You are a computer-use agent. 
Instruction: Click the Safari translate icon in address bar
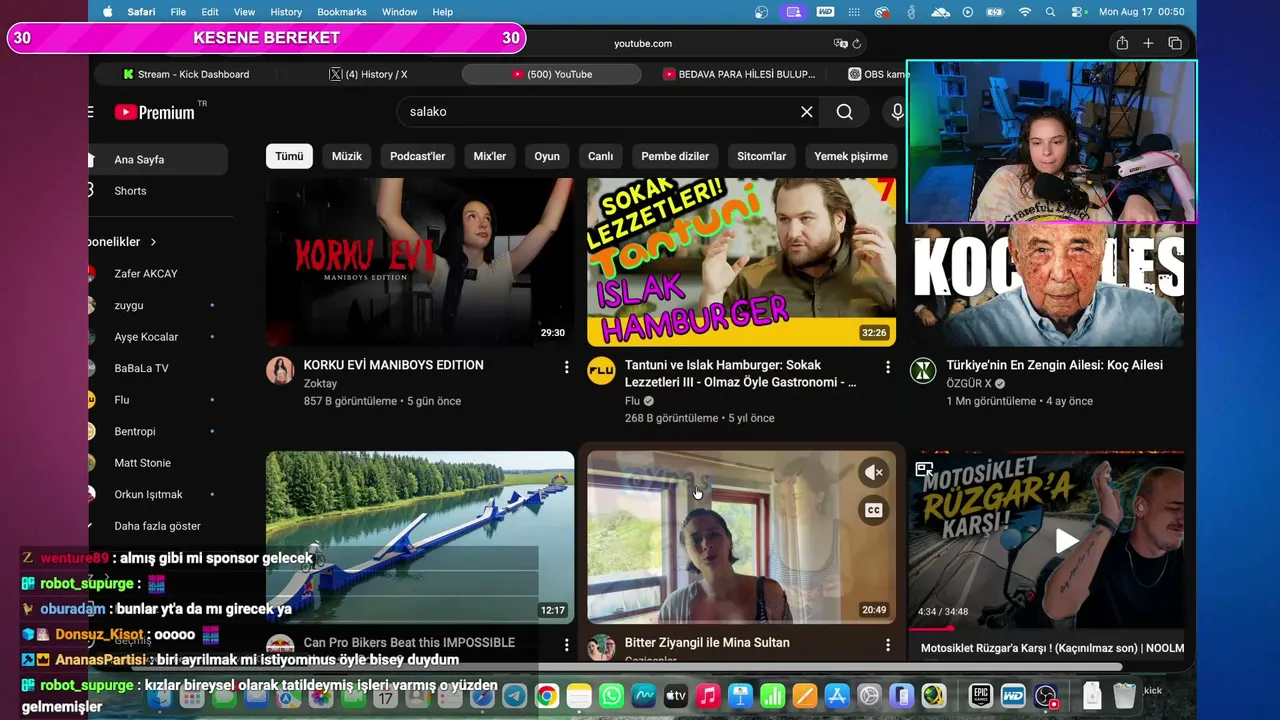point(841,43)
